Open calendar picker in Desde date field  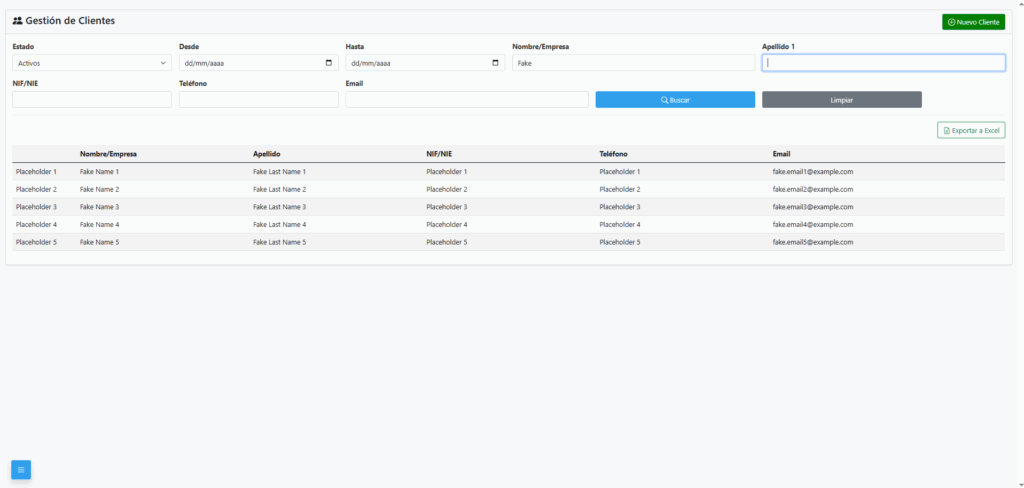[x=329, y=63]
